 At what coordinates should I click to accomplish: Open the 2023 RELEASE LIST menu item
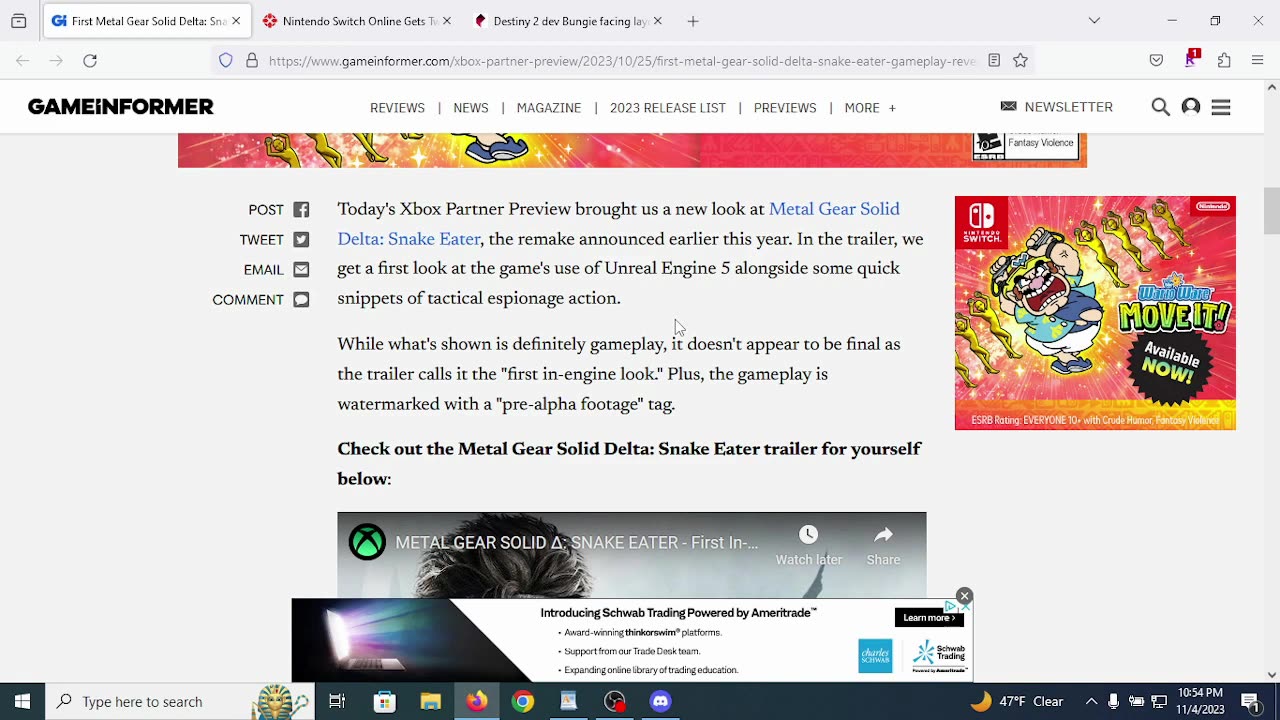click(668, 108)
